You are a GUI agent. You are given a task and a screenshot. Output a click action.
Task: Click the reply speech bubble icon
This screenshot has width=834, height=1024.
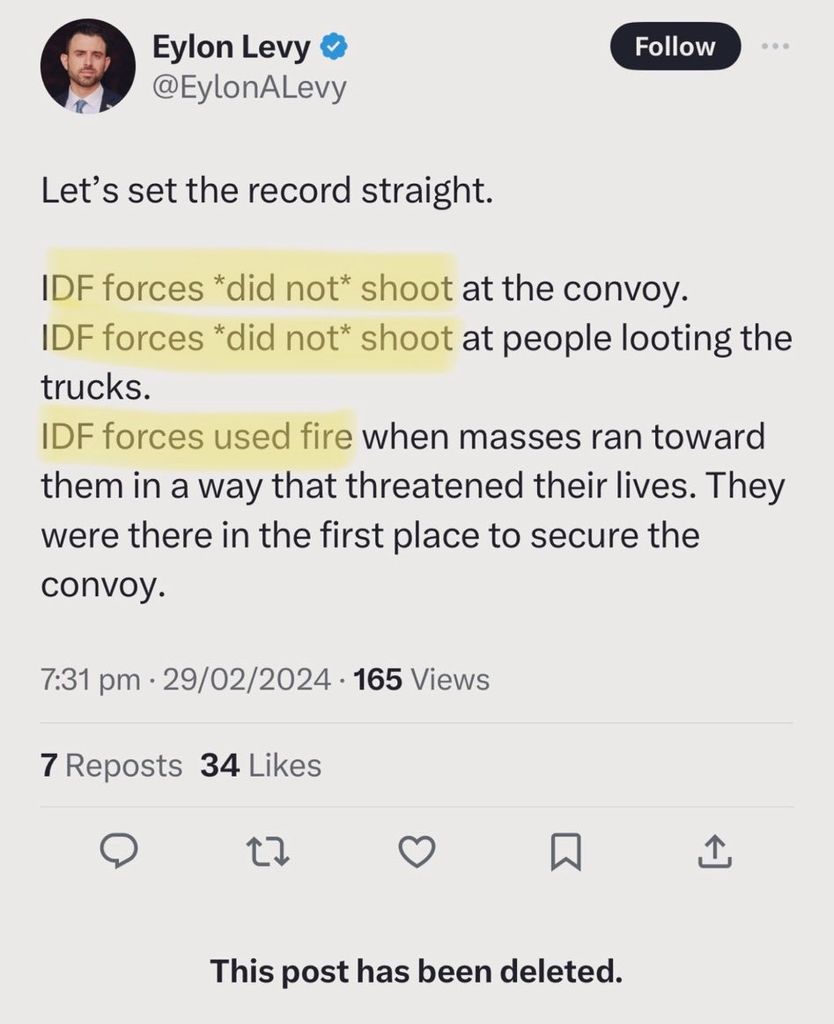121,851
